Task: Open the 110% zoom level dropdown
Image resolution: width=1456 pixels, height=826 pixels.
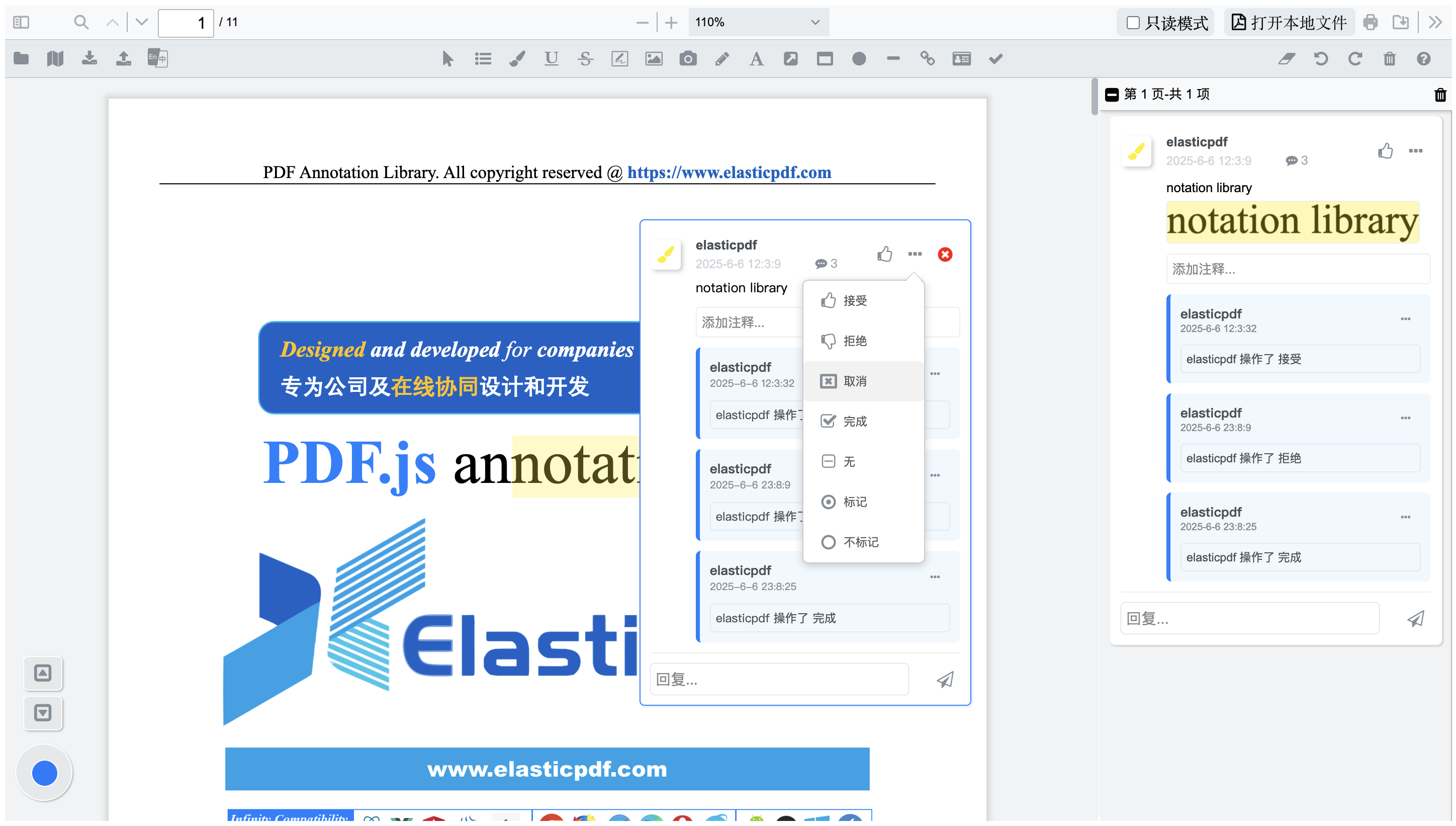Action: coord(758,22)
